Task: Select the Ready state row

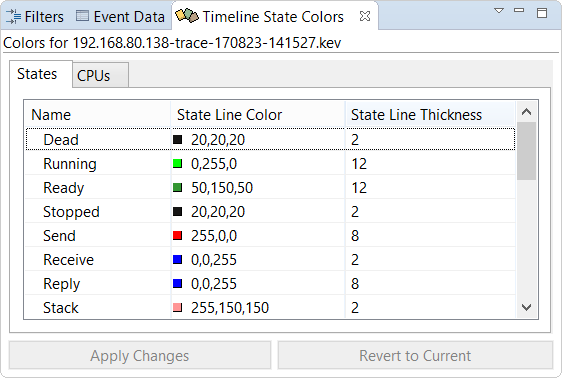Action: coord(270,188)
